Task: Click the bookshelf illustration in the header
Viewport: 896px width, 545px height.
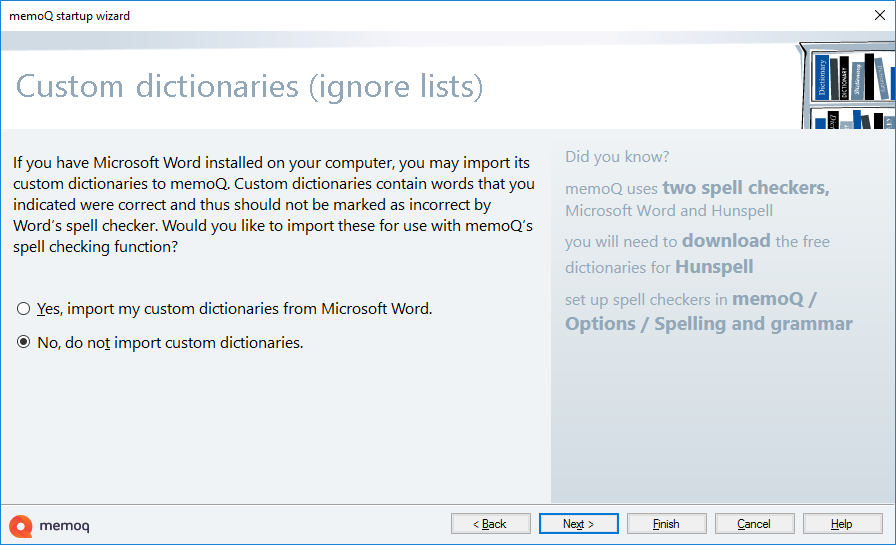Action: [847, 86]
